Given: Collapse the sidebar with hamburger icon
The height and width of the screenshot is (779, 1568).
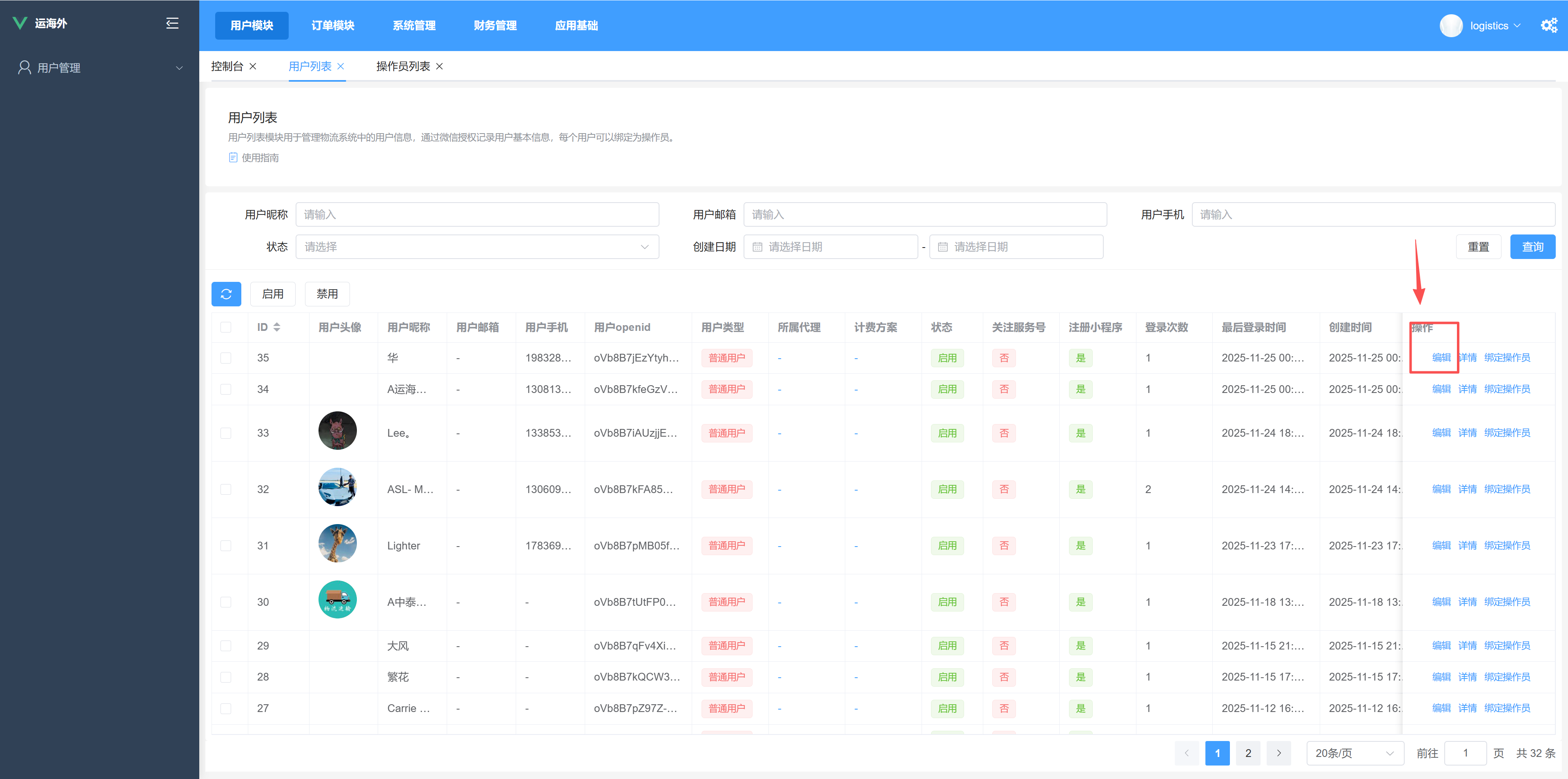Looking at the screenshot, I should point(172,23).
